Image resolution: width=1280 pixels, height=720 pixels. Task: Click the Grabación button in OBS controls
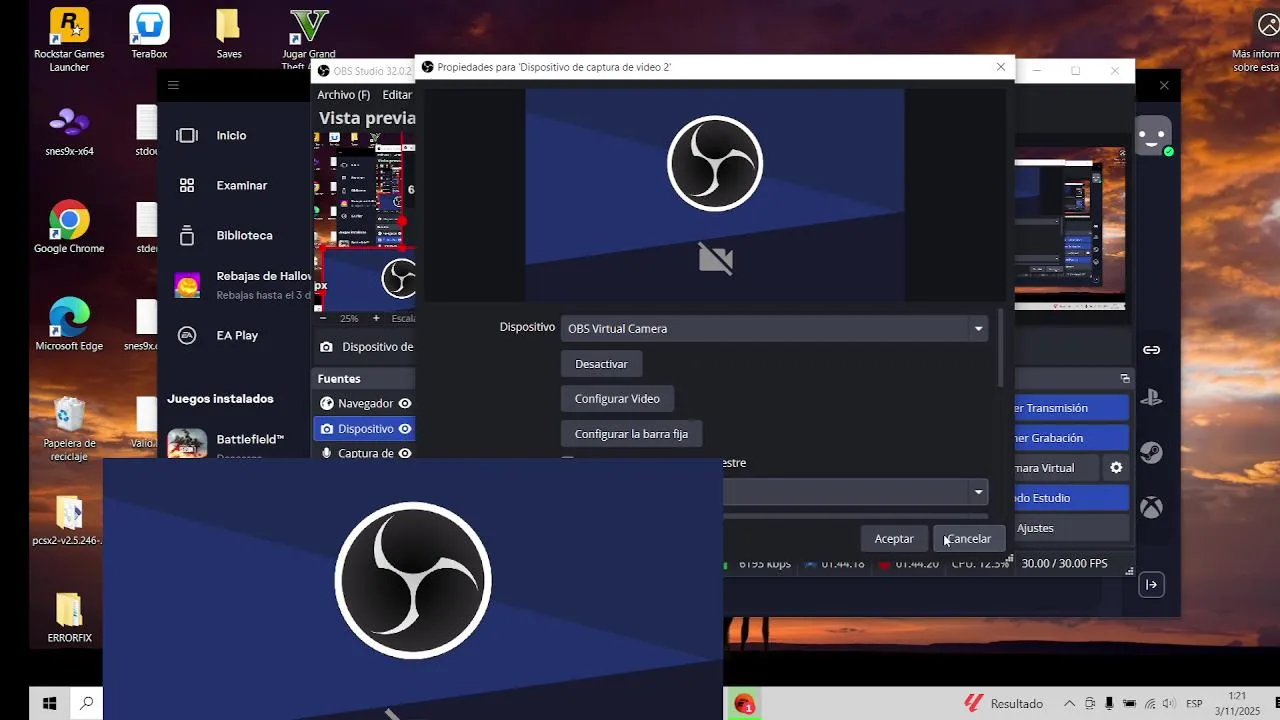(x=1071, y=437)
